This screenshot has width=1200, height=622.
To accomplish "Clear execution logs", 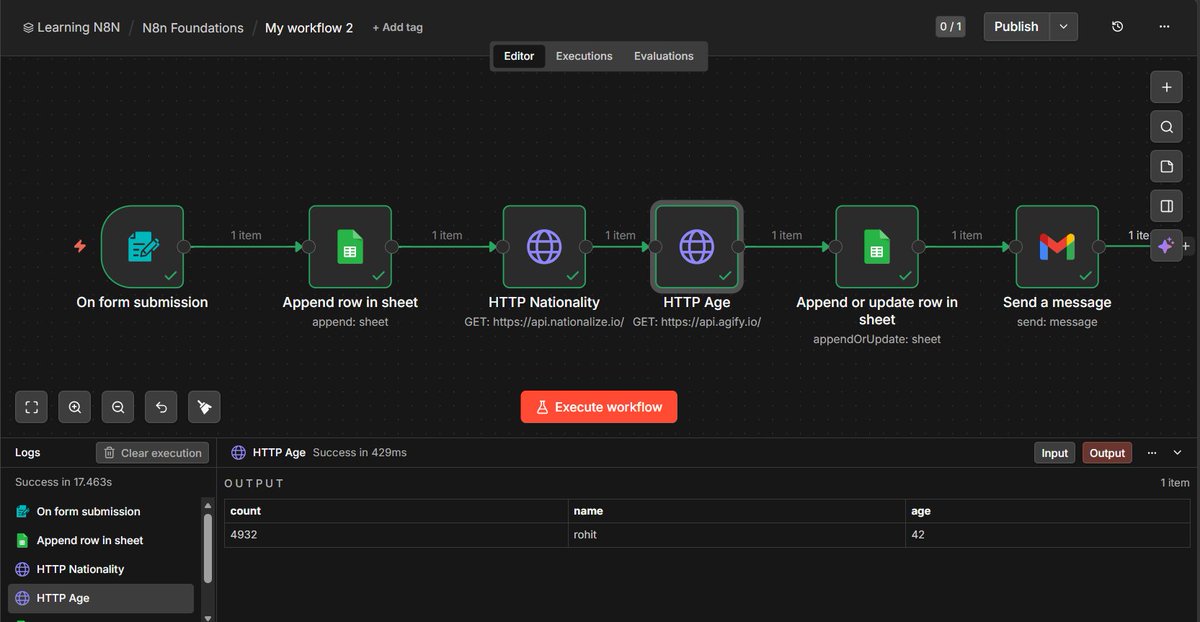I will pos(153,453).
